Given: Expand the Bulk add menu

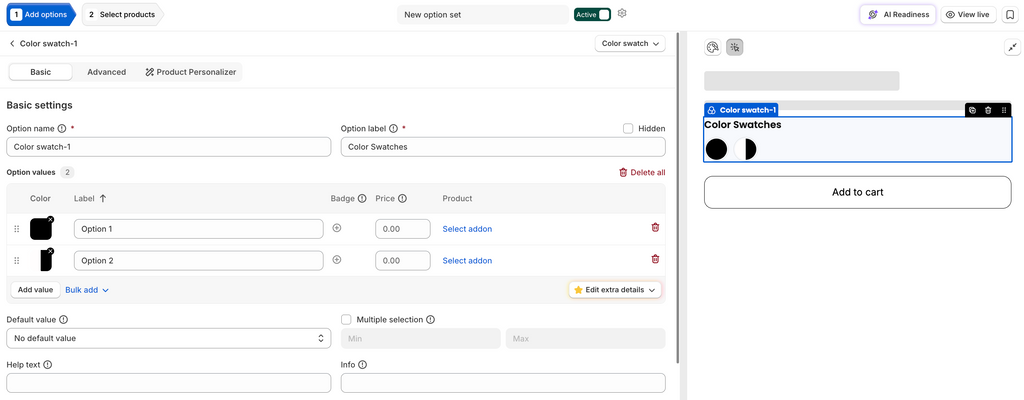Looking at the screenshot, I should tap(87, 290).
